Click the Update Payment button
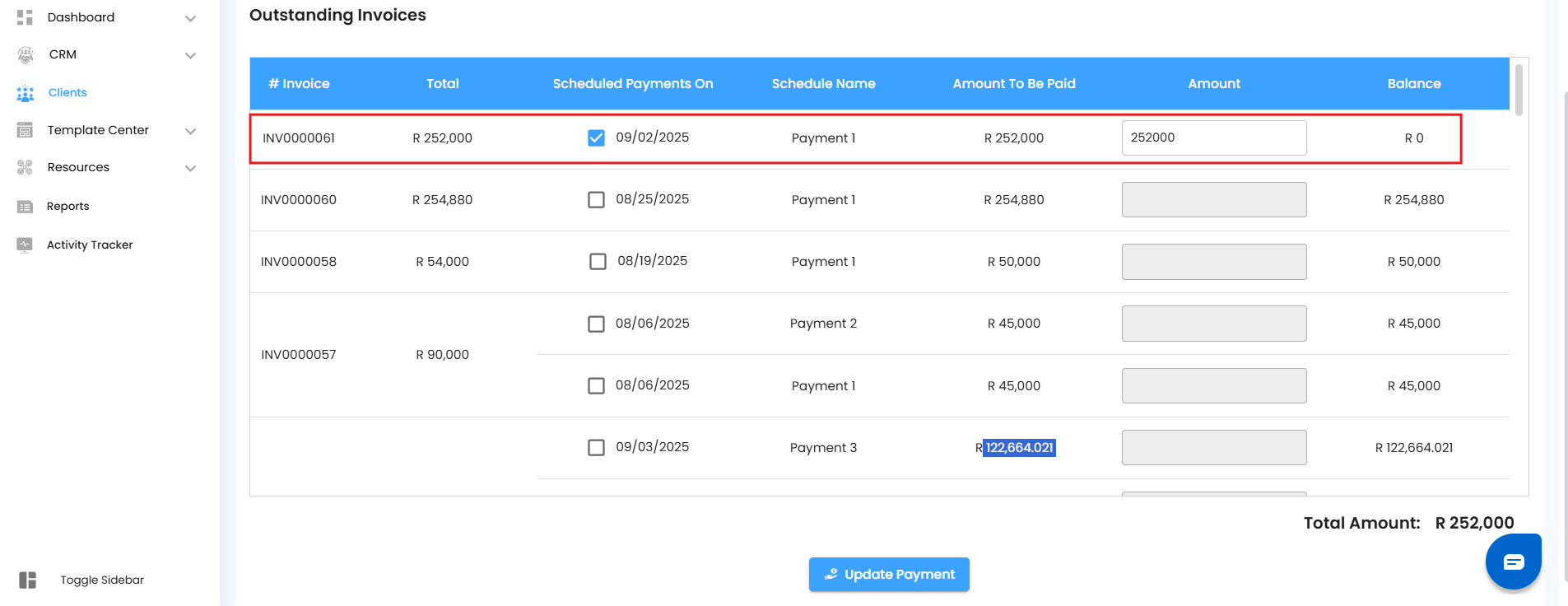 889,575
